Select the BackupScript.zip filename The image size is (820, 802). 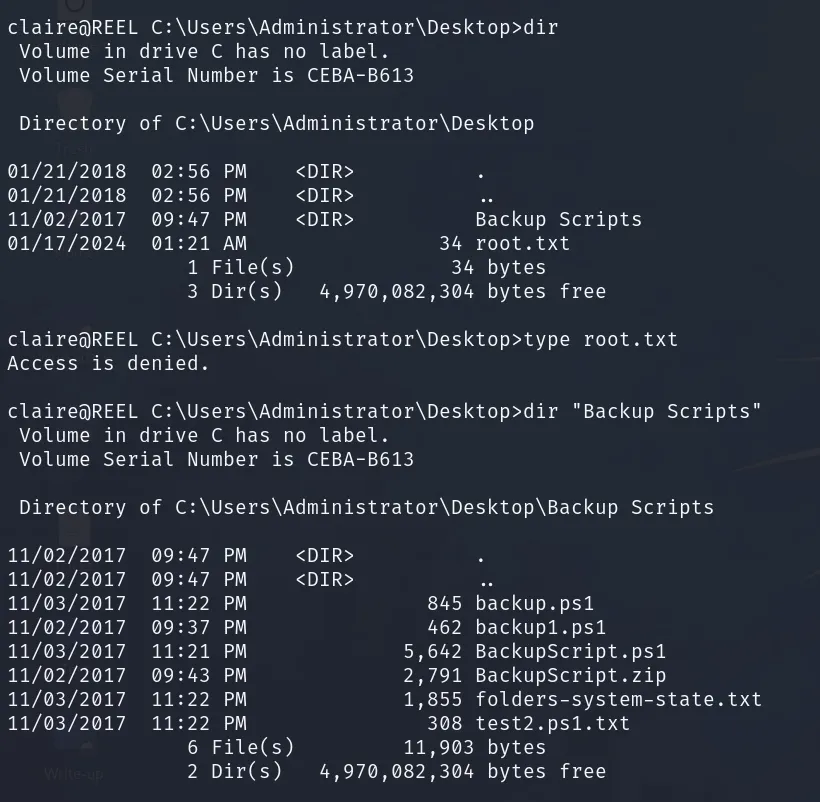click(x=570, y=675)
